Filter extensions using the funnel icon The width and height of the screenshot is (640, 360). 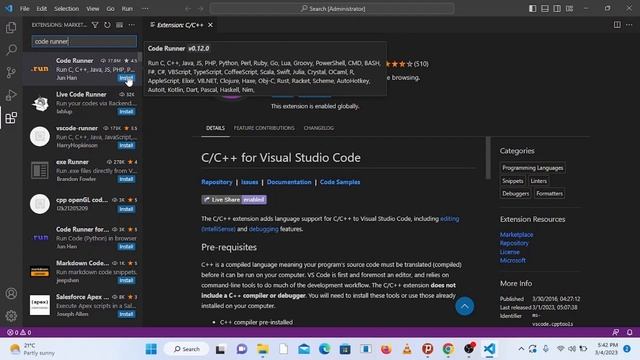point(95,25)
